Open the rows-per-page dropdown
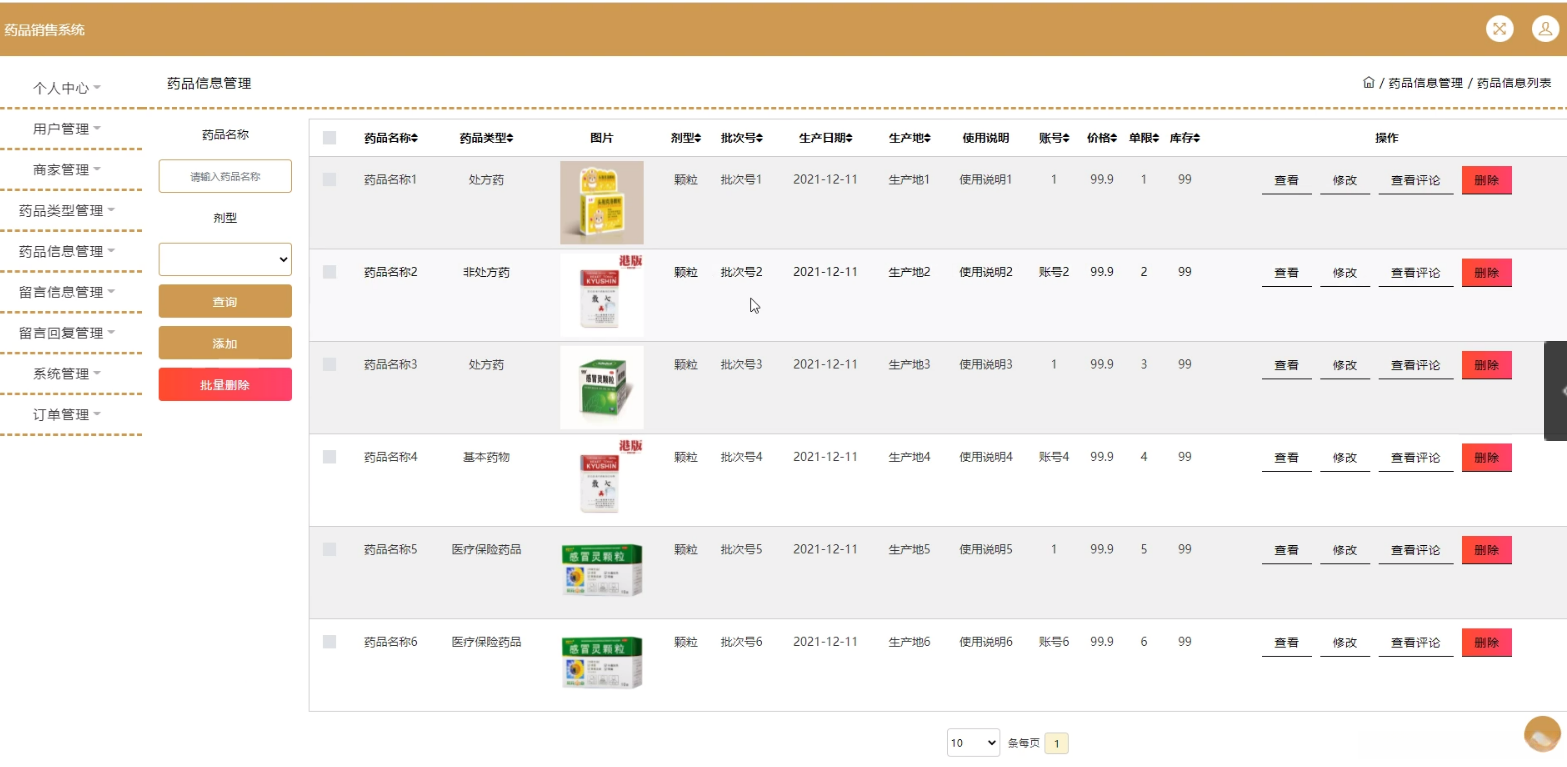Image resolution: width=1567 pixels, height=767 pixels. point(973,743)
